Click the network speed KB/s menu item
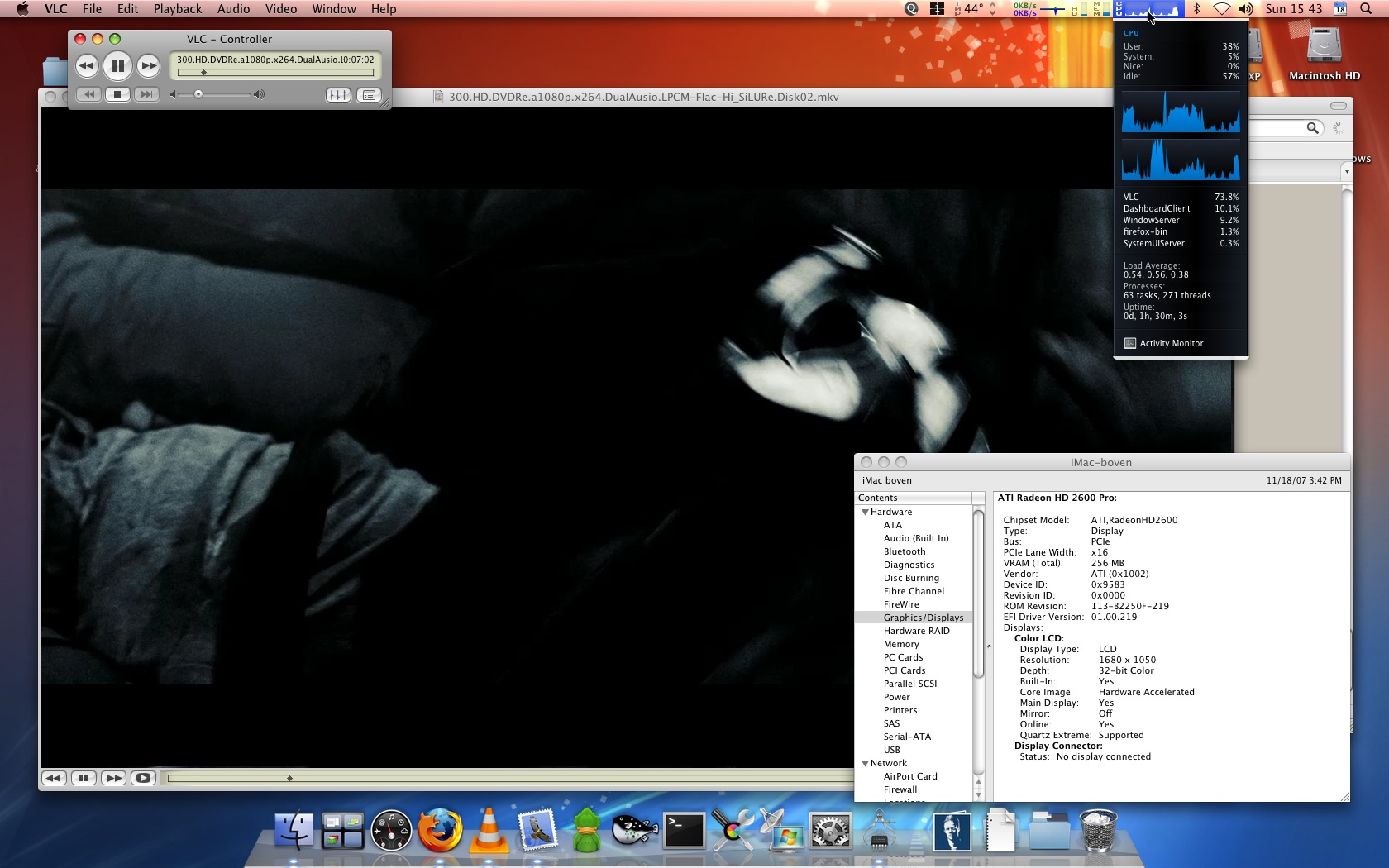This screenshot has height=868, width=1389. click(1038, 9)
